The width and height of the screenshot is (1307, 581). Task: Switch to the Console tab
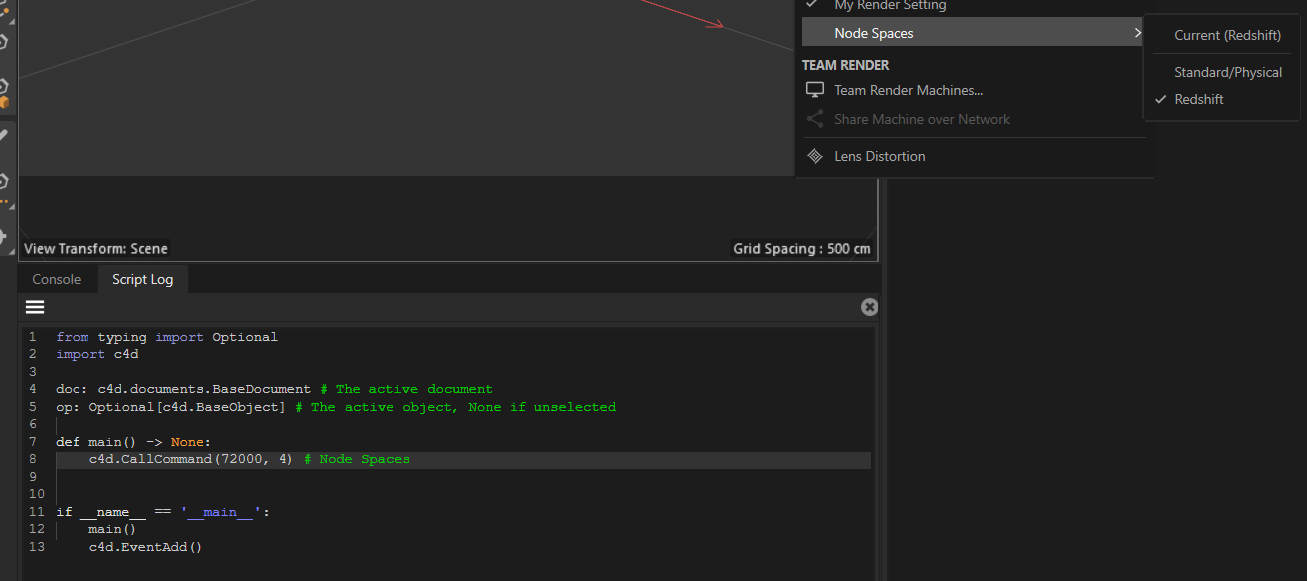(57, 279)
